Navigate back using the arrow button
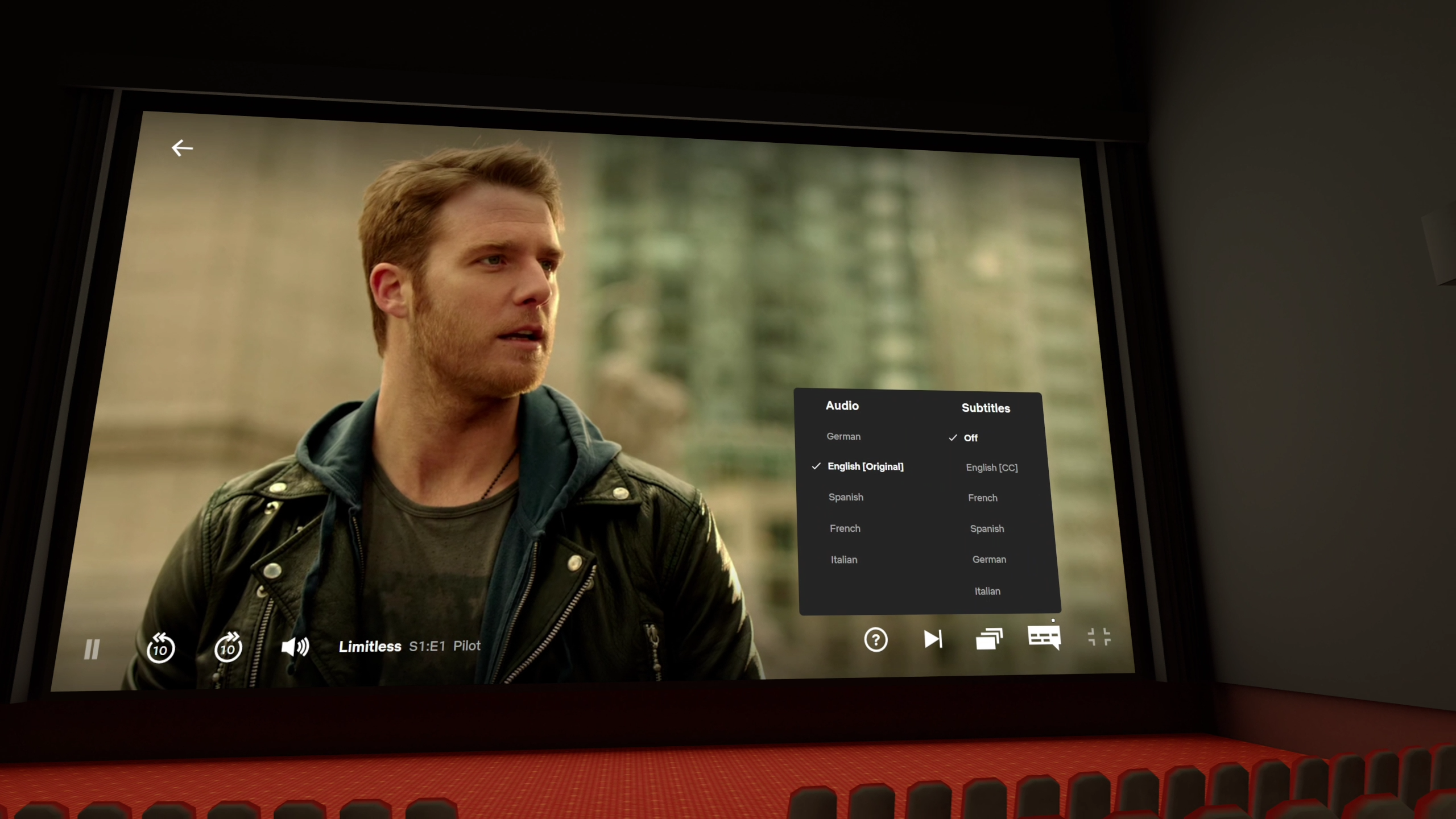 pos(181,148)
